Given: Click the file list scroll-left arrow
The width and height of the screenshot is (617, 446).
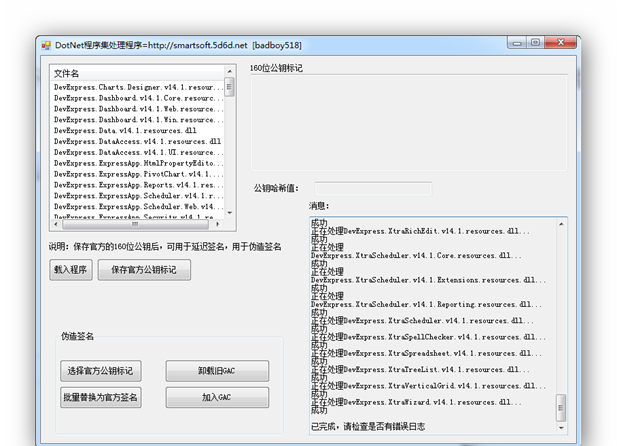Looking at the screenshot, I should coord(56,224).
